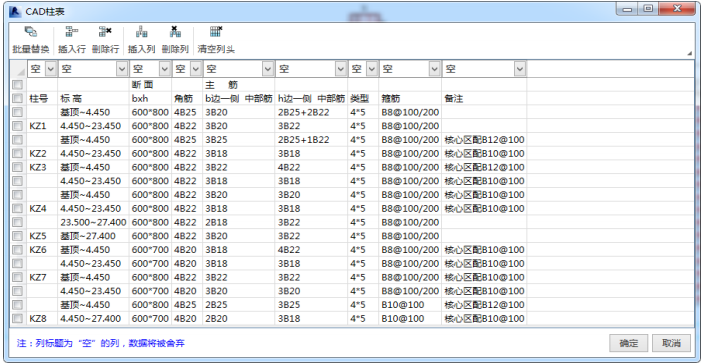Click the 插入行 insert row icon
This screenshot has width=701, height=364.
point(72,32)
